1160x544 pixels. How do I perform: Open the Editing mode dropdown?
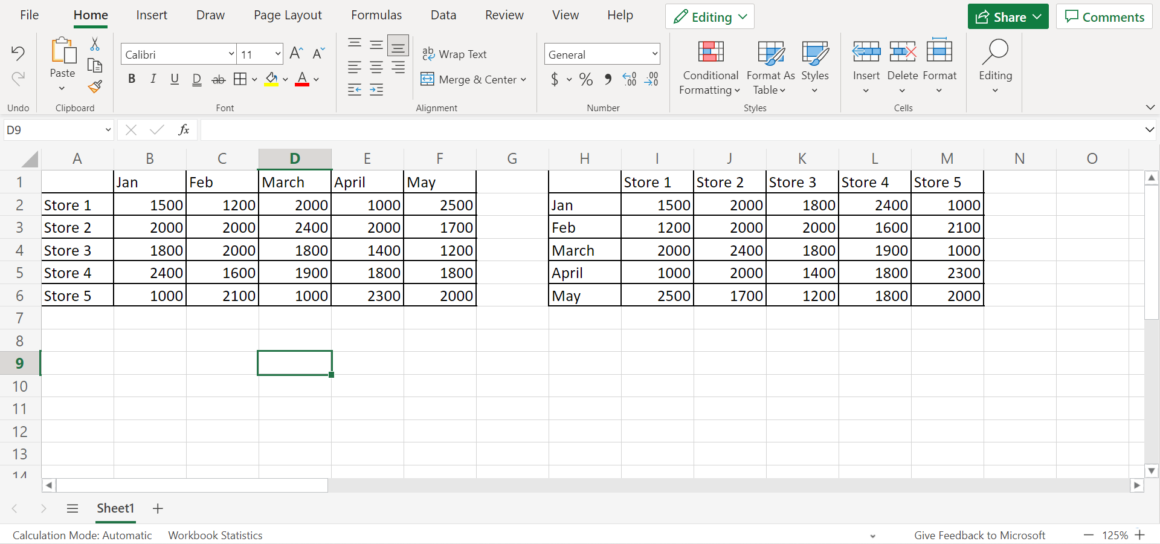coord(709,16)
